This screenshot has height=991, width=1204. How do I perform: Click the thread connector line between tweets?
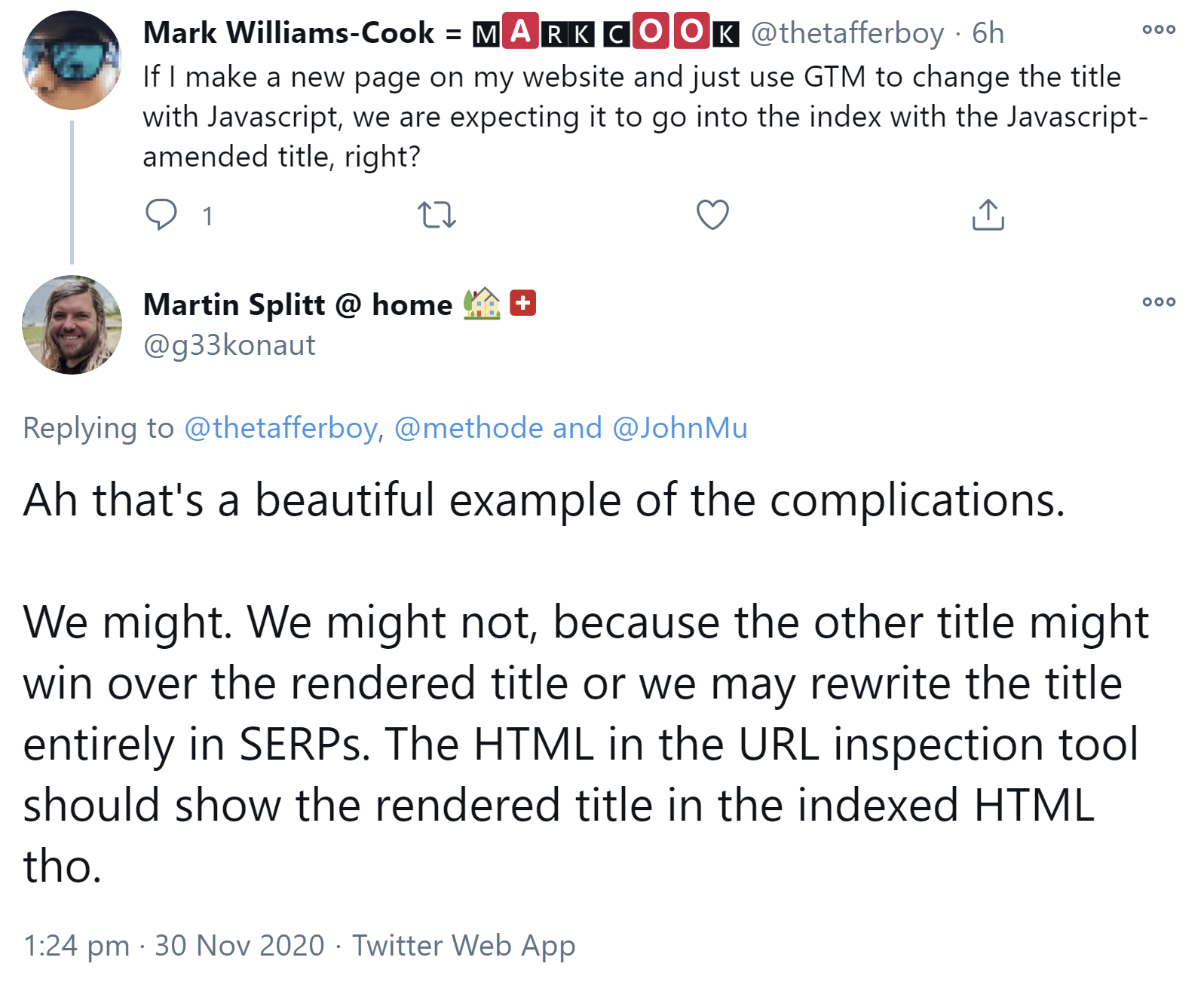pyautogui.click(x=72, y=192)
